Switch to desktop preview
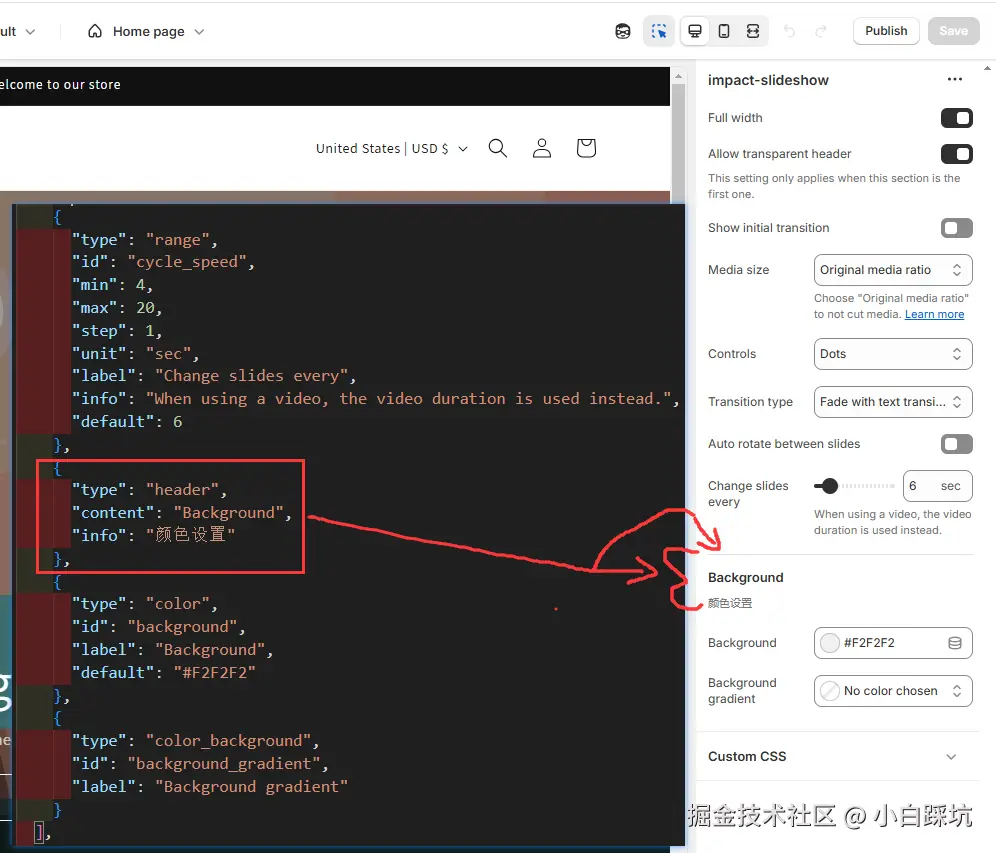The height and width of the screenshot is (853, 996). click(695, 31)
